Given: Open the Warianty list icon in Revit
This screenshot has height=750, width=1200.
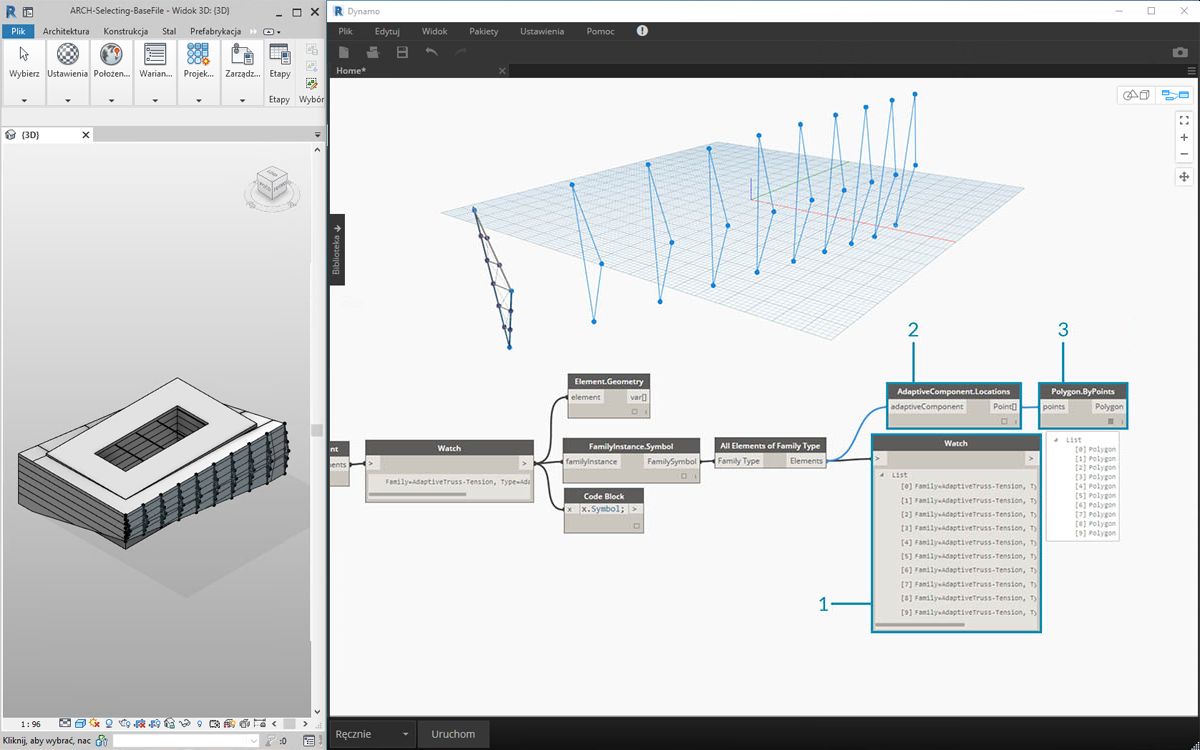Looking at the screenshot, I should 155,54.
